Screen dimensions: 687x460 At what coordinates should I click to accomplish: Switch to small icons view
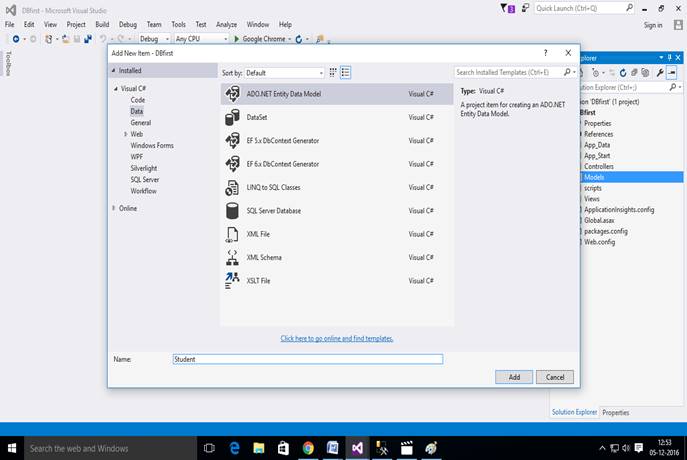(333, 73)
